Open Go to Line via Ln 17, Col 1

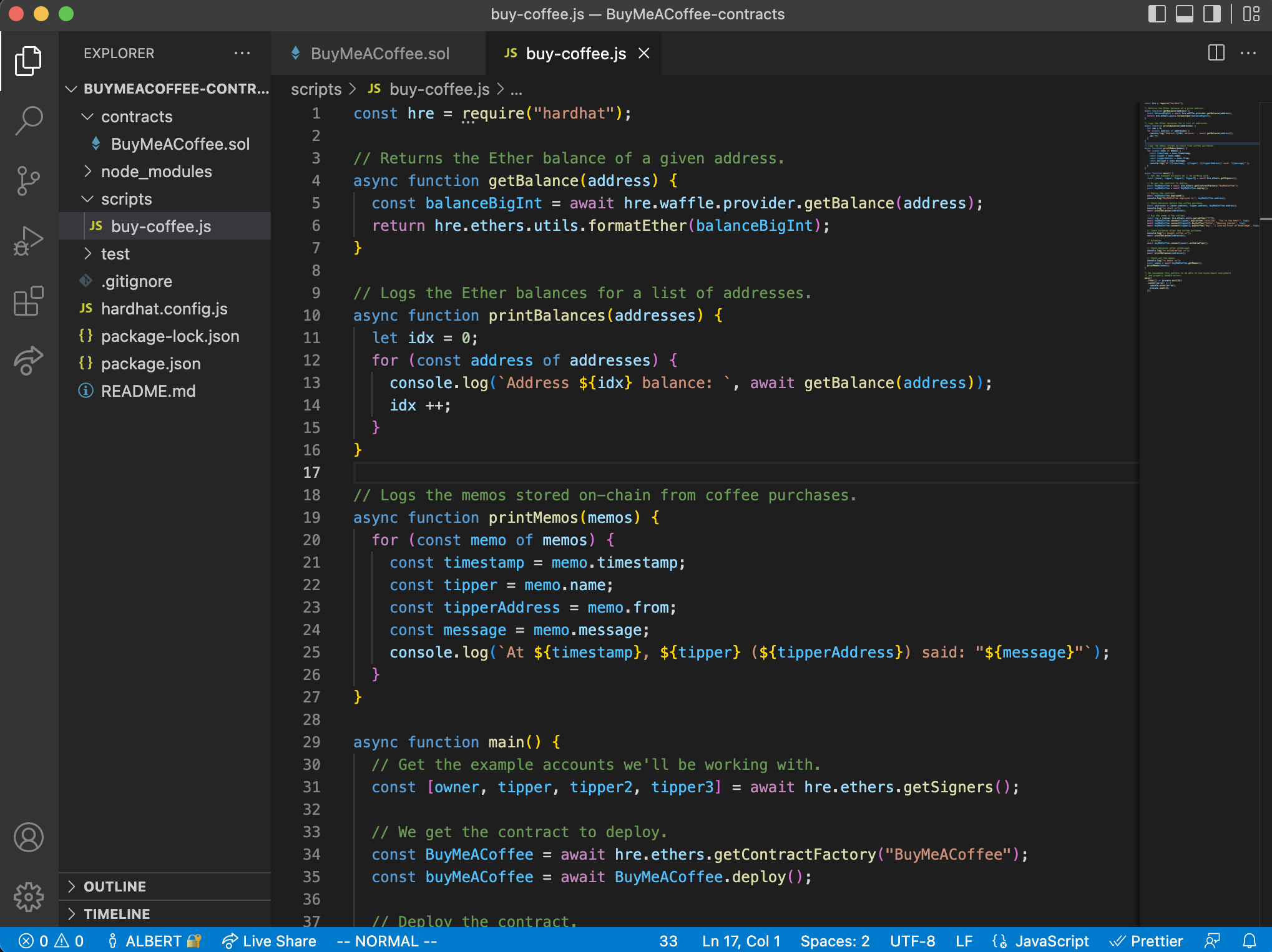pyautogui.click(x=741, y=941)
